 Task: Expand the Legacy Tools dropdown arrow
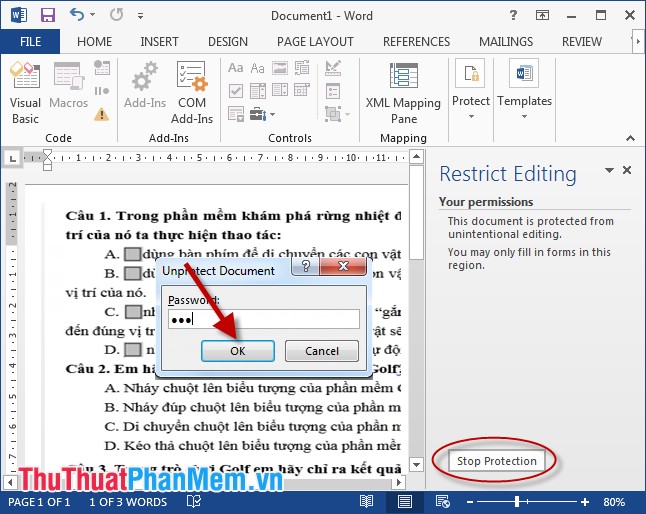272,114
